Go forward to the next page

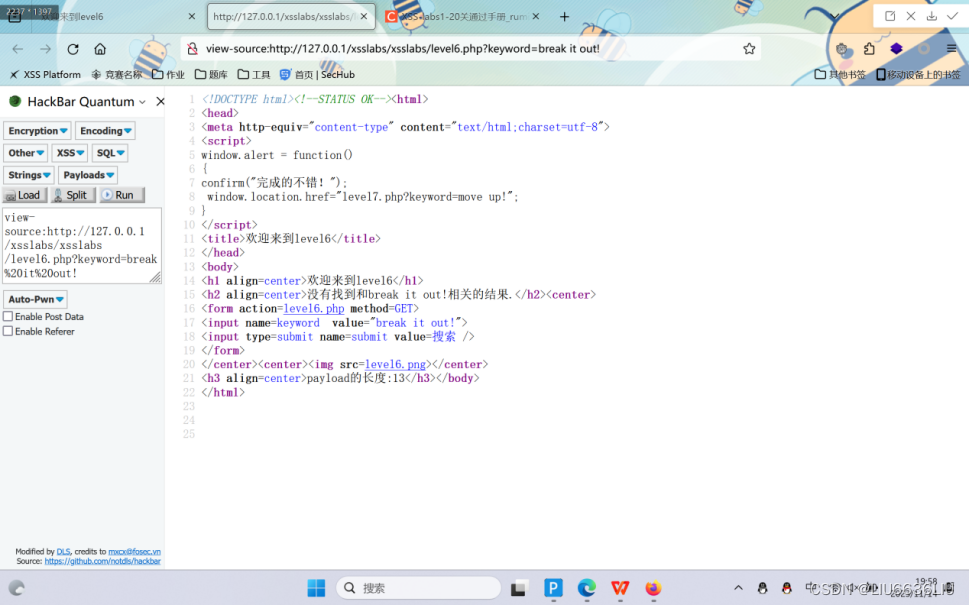click(45, 49)
